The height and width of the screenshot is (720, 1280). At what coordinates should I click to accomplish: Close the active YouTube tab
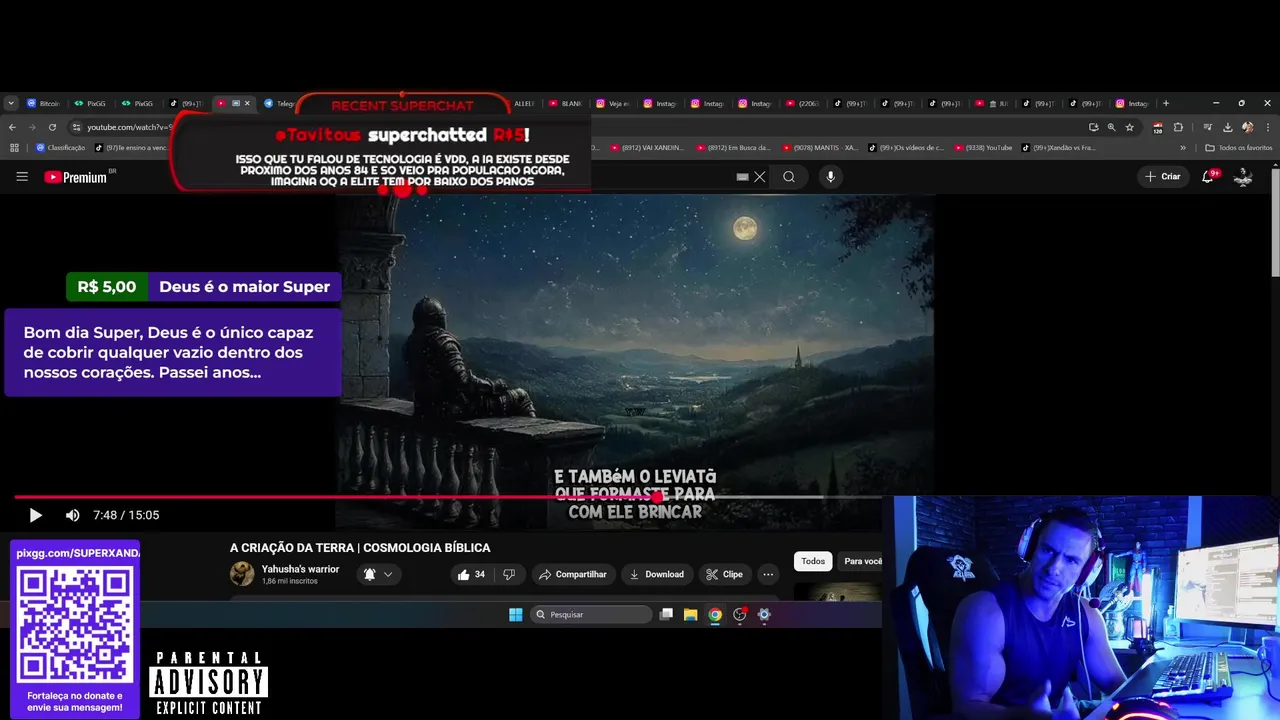coord(247,103)
